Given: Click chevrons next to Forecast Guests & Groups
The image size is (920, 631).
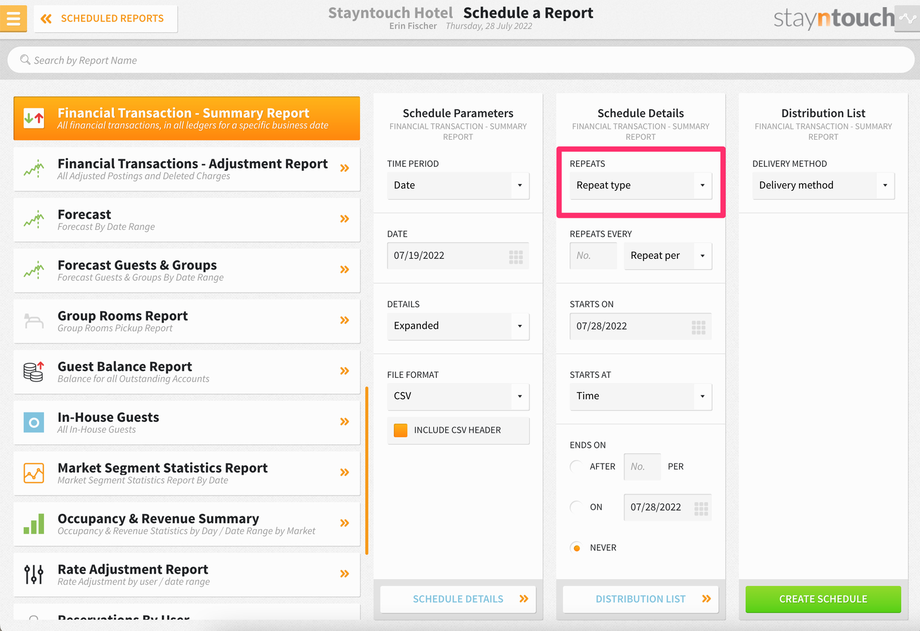Looking at the screenshot, I should point(344,269).
